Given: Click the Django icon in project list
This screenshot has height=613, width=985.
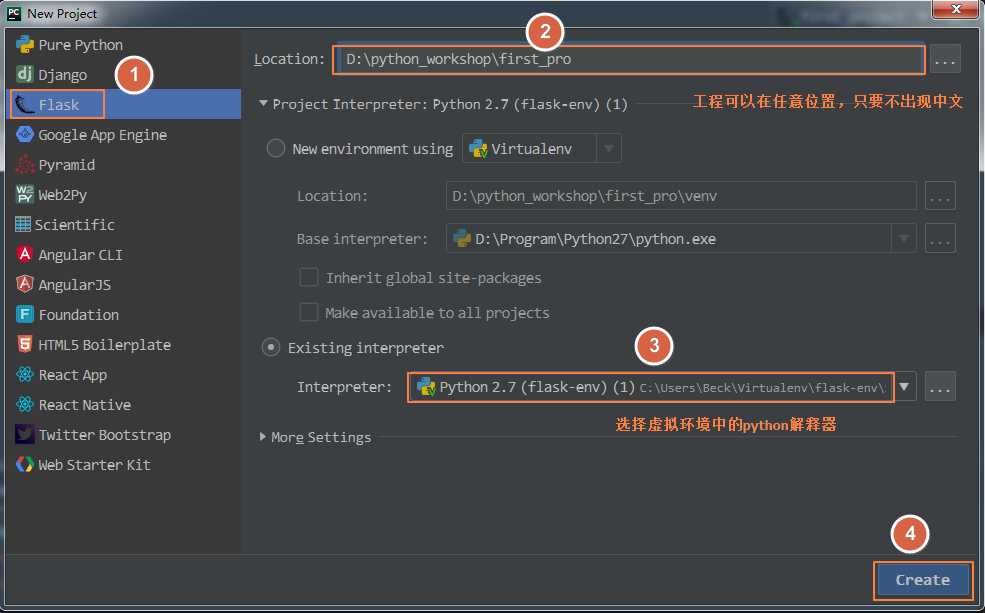Looking at the screenshot, I should 24,74.
